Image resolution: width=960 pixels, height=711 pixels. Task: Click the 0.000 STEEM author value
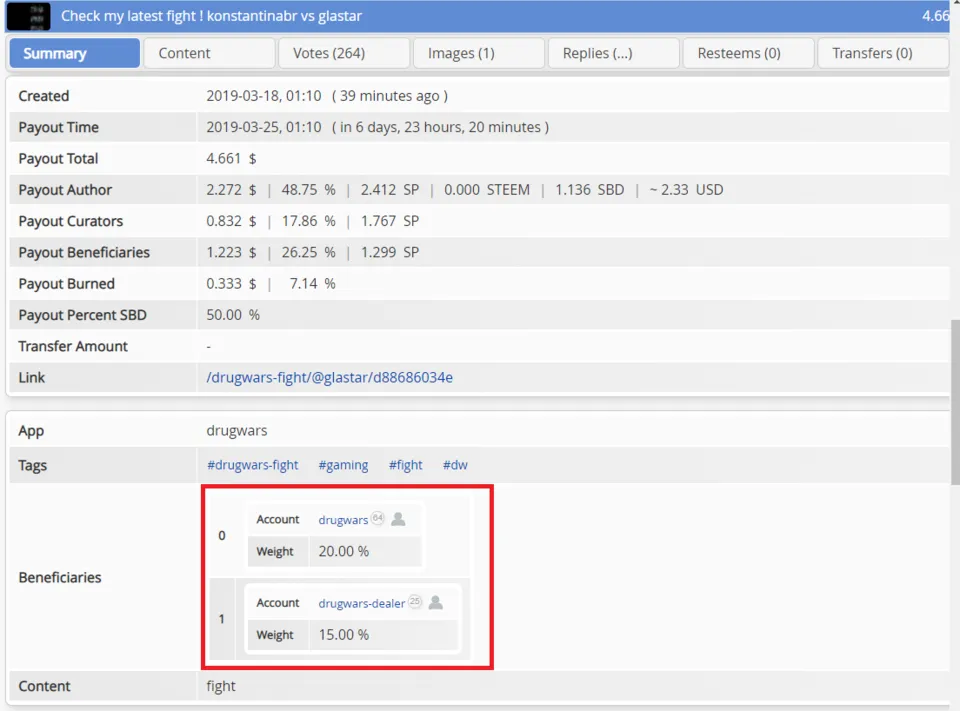coord(487,190)
